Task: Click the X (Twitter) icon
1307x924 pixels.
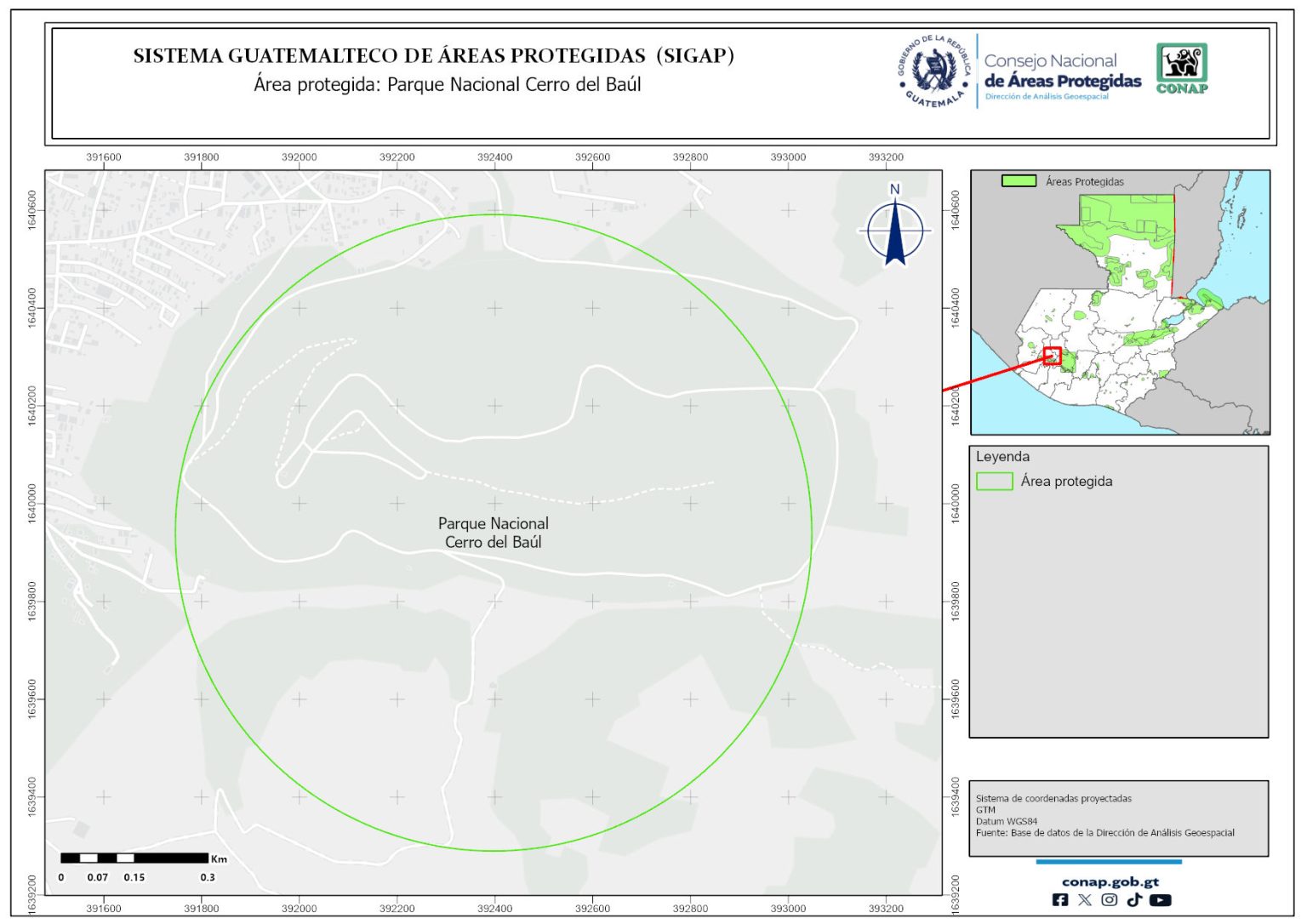Action: click(1084, 899)
